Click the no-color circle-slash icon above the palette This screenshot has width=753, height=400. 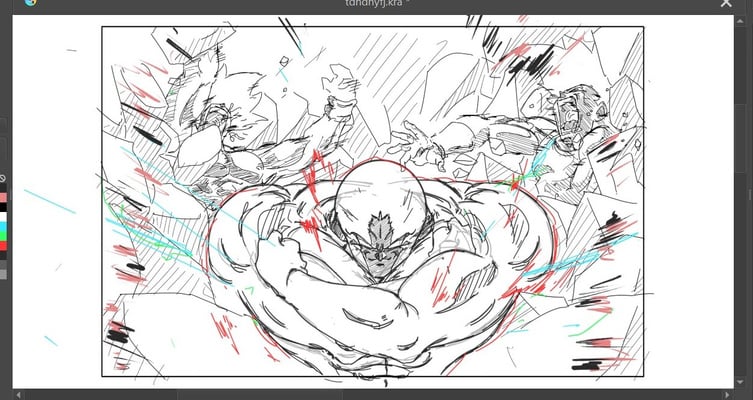2,179
